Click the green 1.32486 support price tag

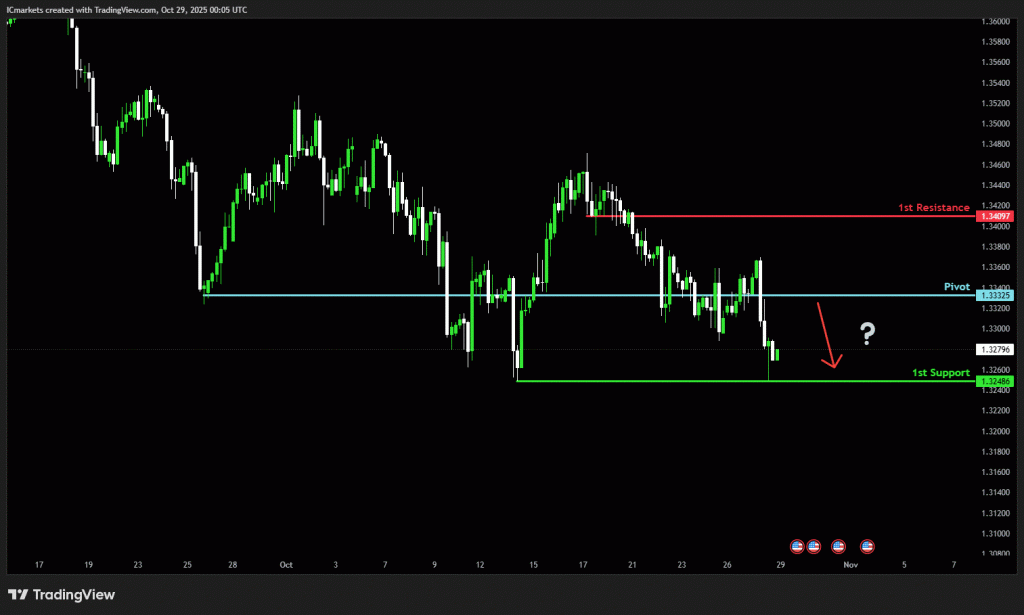click(x=997, y=381)
